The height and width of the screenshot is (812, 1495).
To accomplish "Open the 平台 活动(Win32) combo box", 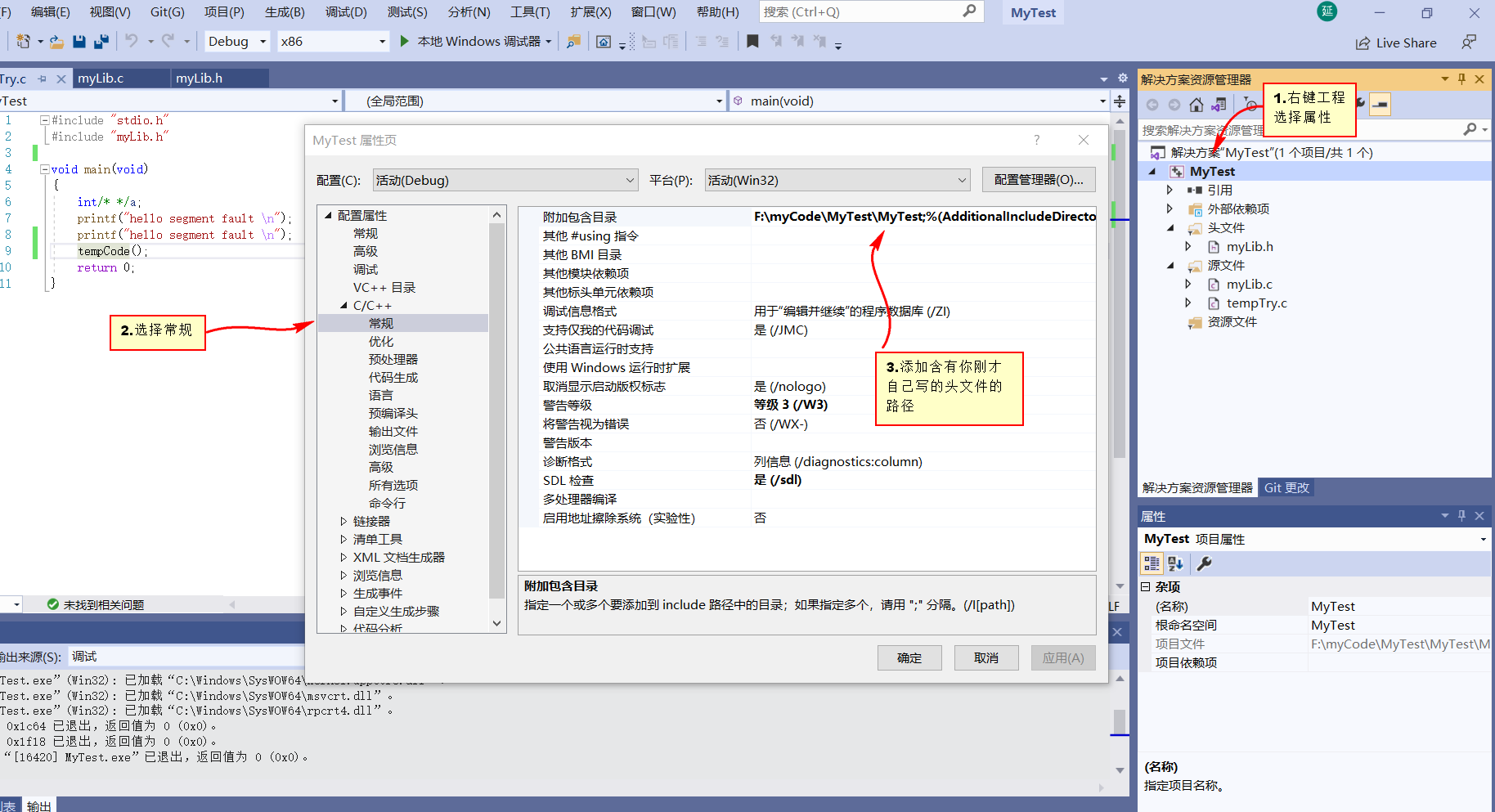I will 837,180.
